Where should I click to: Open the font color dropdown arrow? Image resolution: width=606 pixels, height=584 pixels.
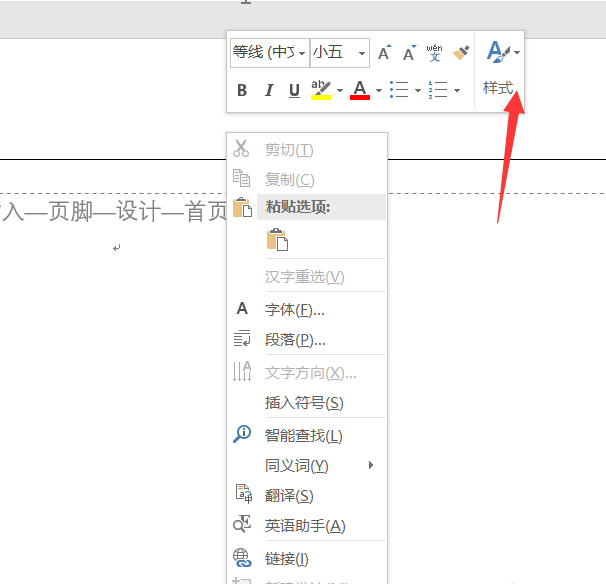(x=379, y=90)
